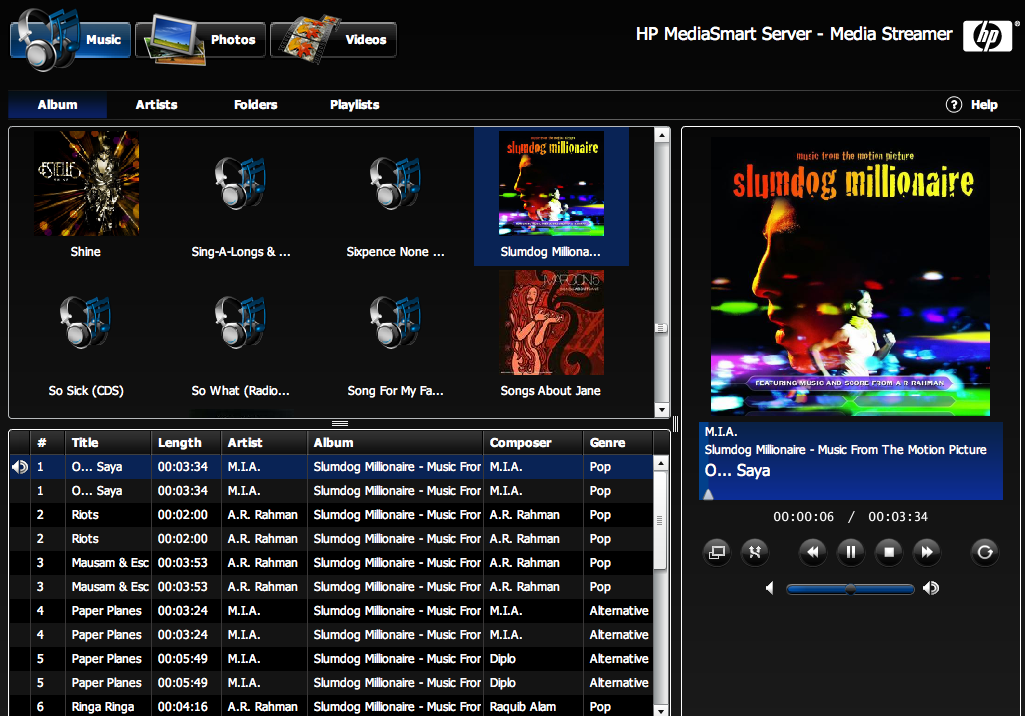Stop playback

click(x=889, y=553)
